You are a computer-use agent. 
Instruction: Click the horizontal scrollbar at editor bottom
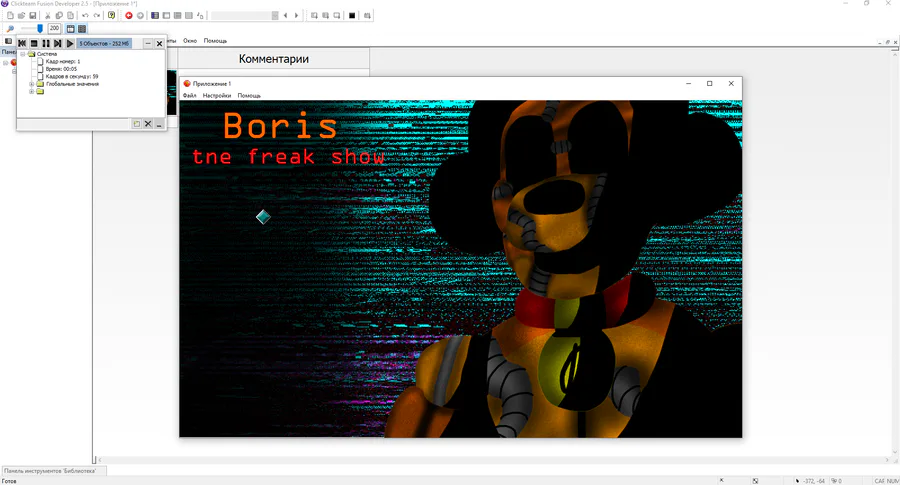pos(494,460)
